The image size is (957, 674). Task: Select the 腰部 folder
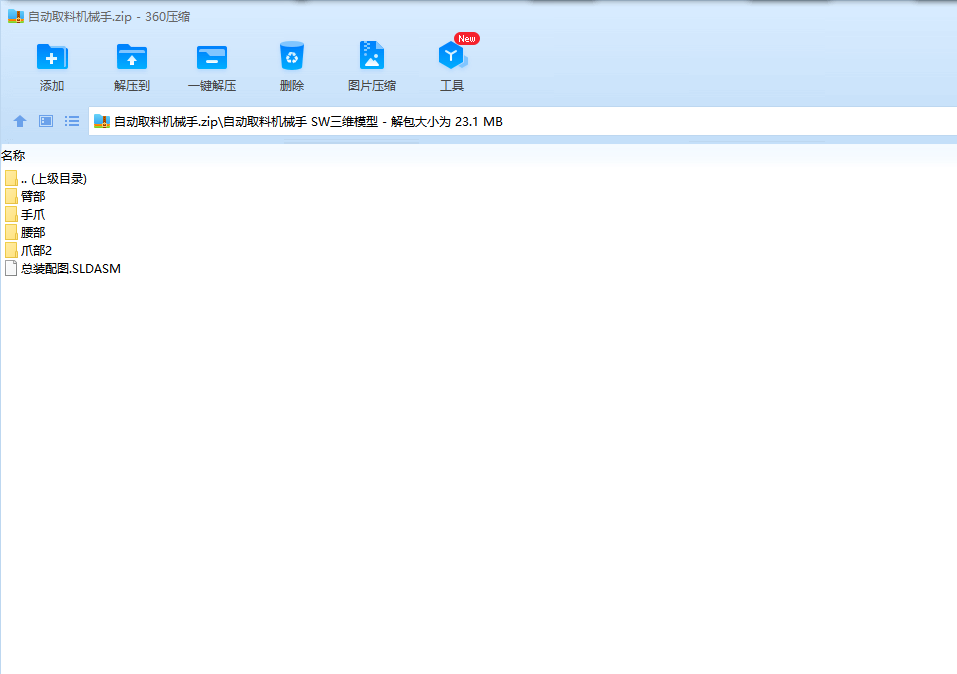25,232
